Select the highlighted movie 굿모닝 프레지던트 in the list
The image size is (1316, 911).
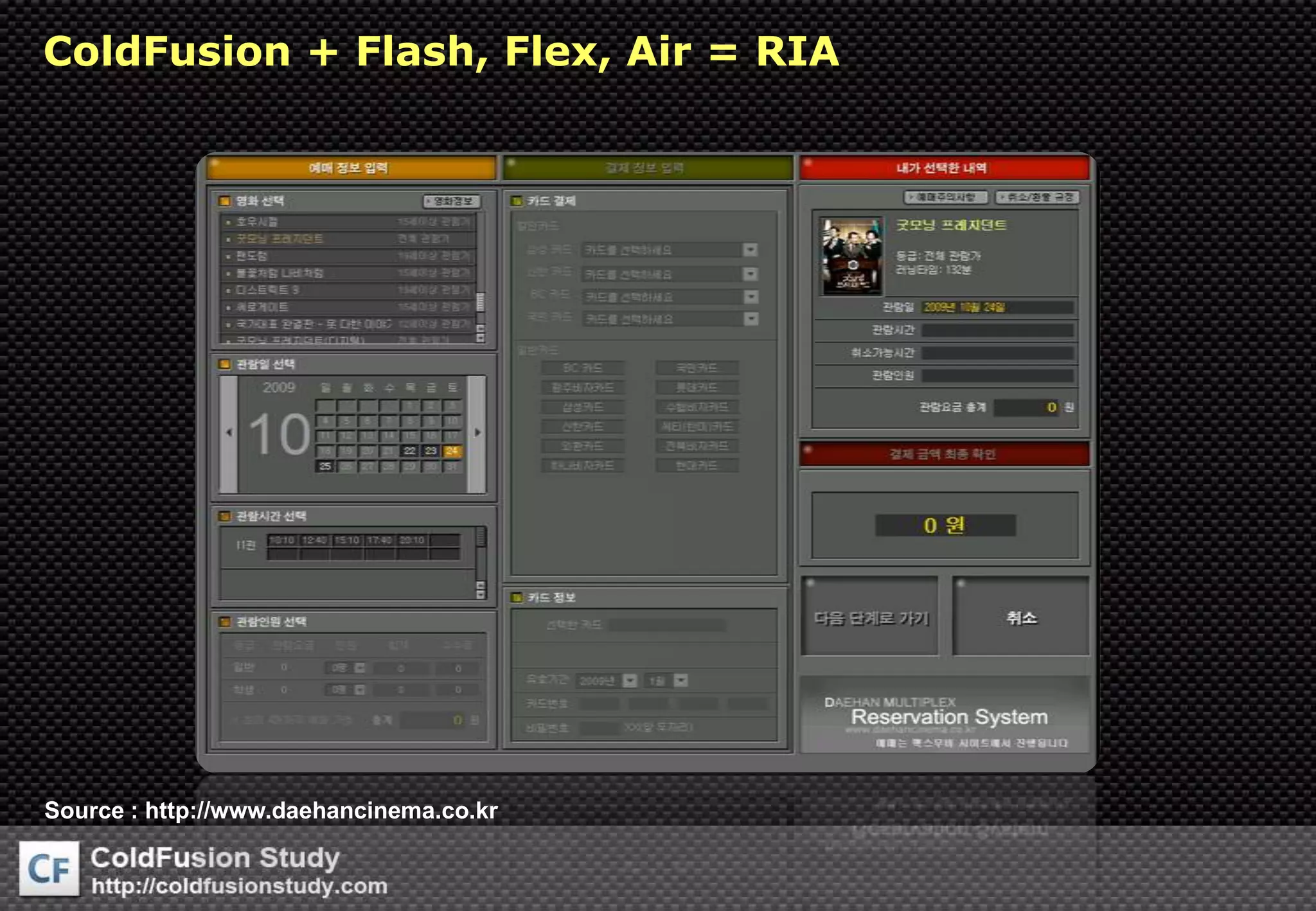click(x=348, y=238)
